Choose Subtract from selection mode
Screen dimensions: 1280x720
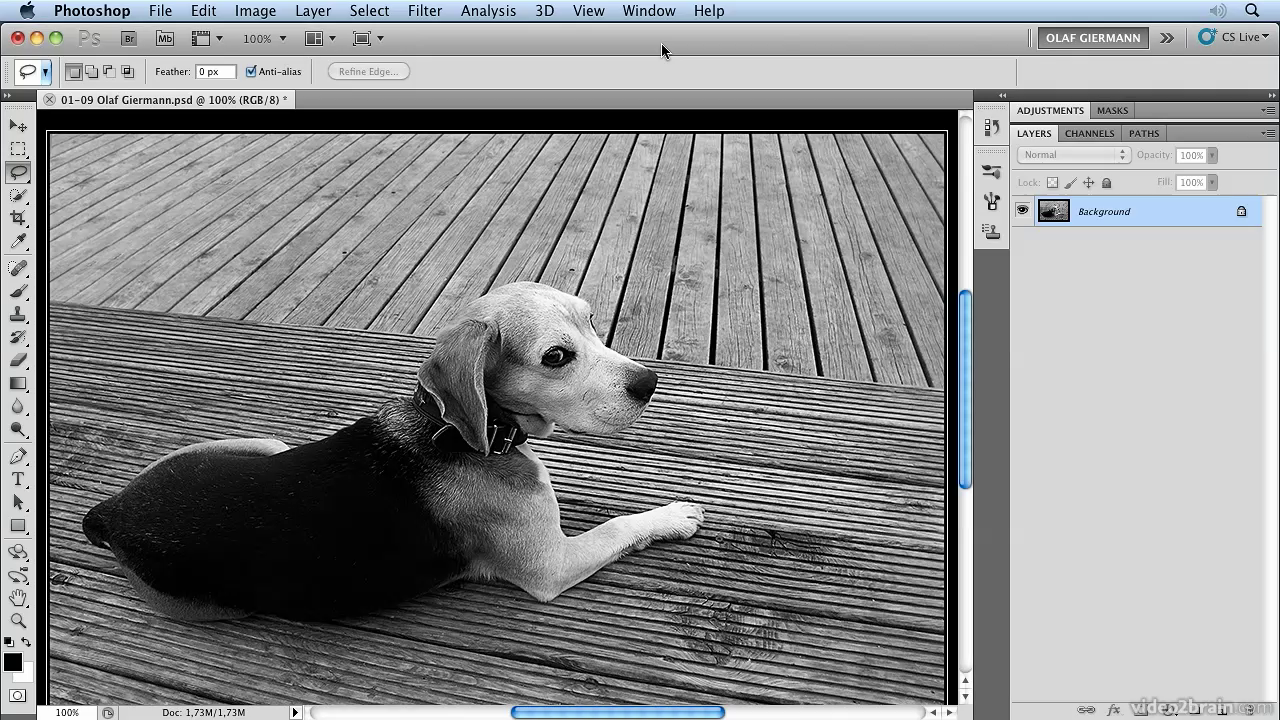109,71
